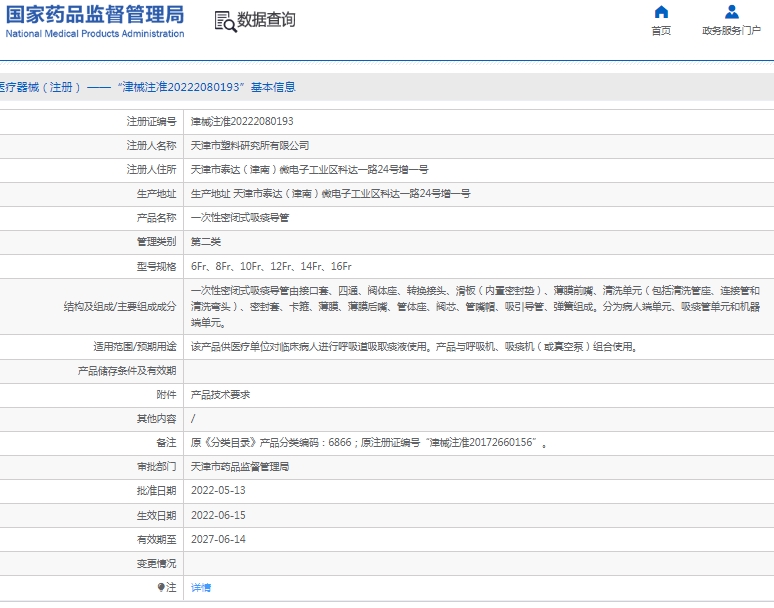Click the home (首页) house icon
774x608 pixels.
[661, 12]
